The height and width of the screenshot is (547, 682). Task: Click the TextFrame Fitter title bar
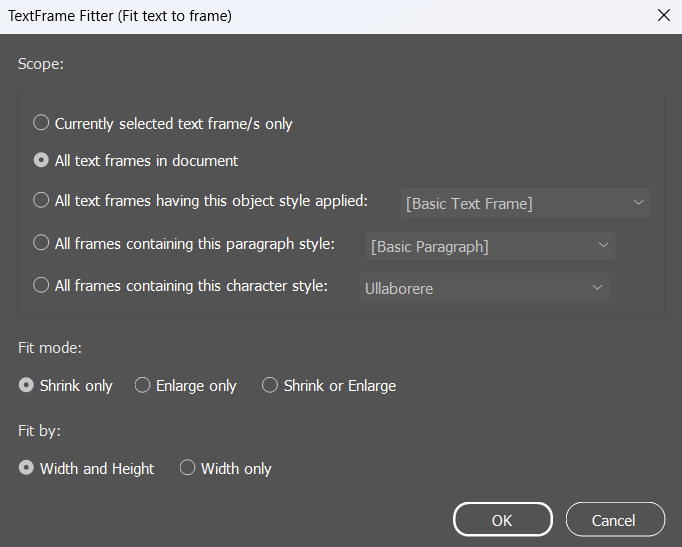click(300, 15)
